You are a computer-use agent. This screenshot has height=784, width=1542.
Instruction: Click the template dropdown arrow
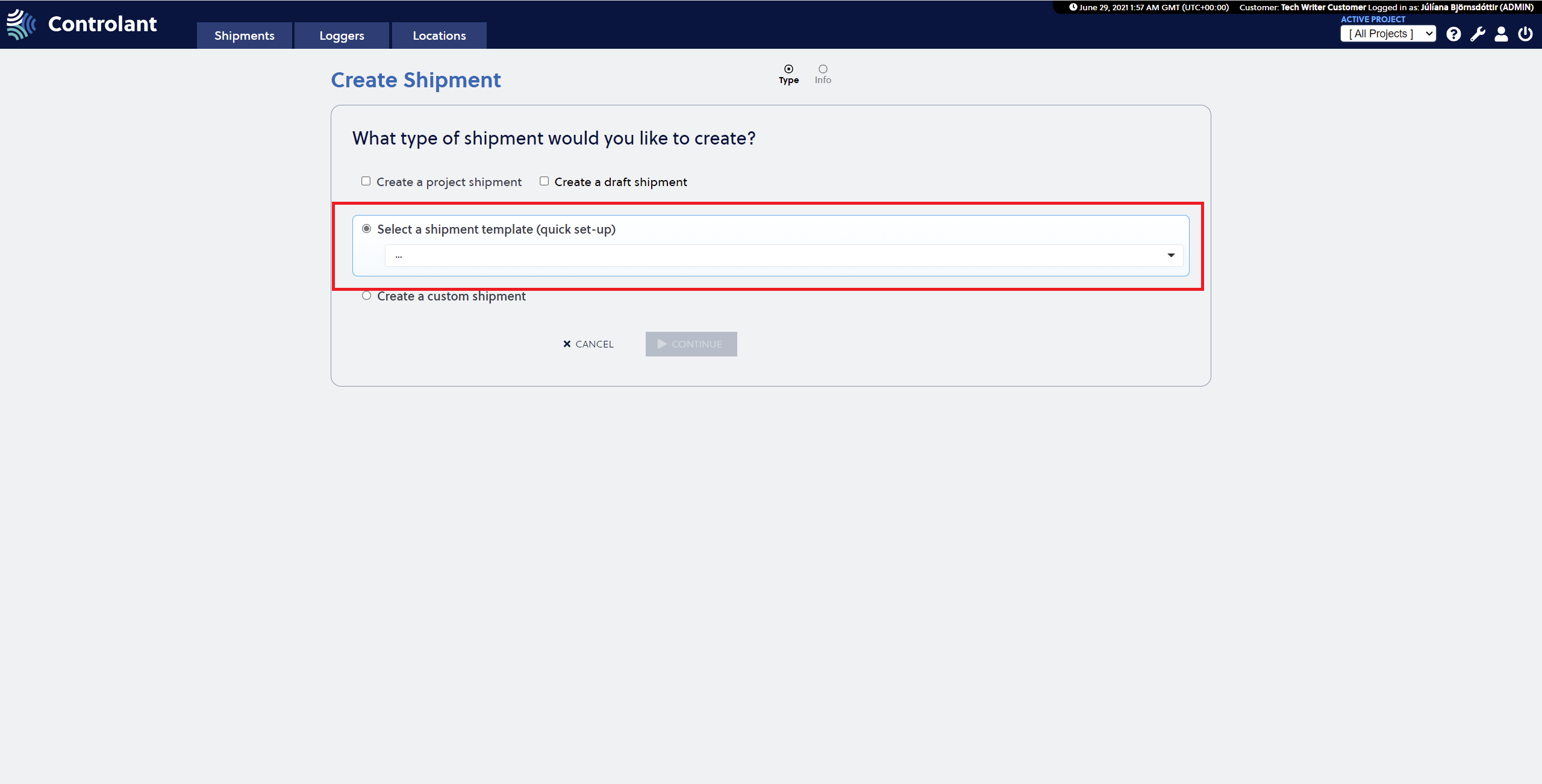point(1171,255)
